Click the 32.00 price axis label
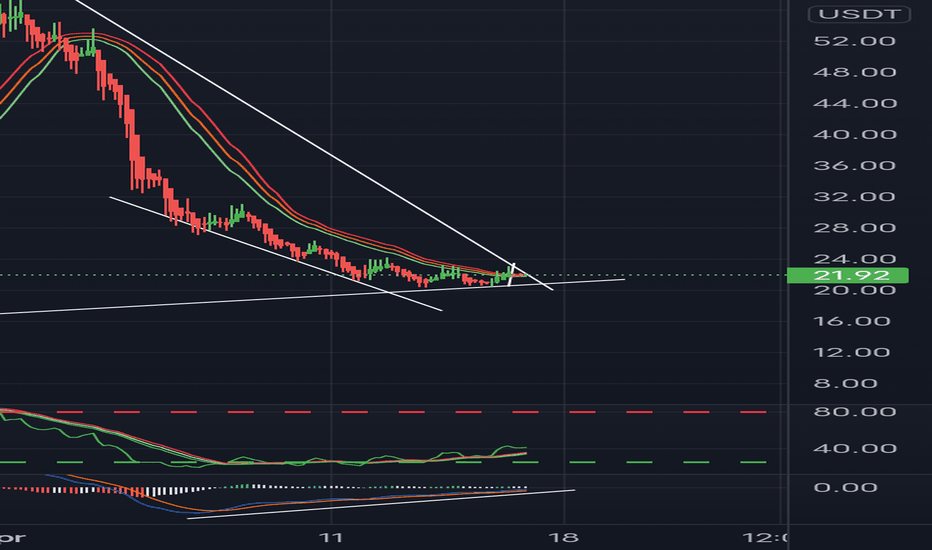 click(x=854, y=197)
